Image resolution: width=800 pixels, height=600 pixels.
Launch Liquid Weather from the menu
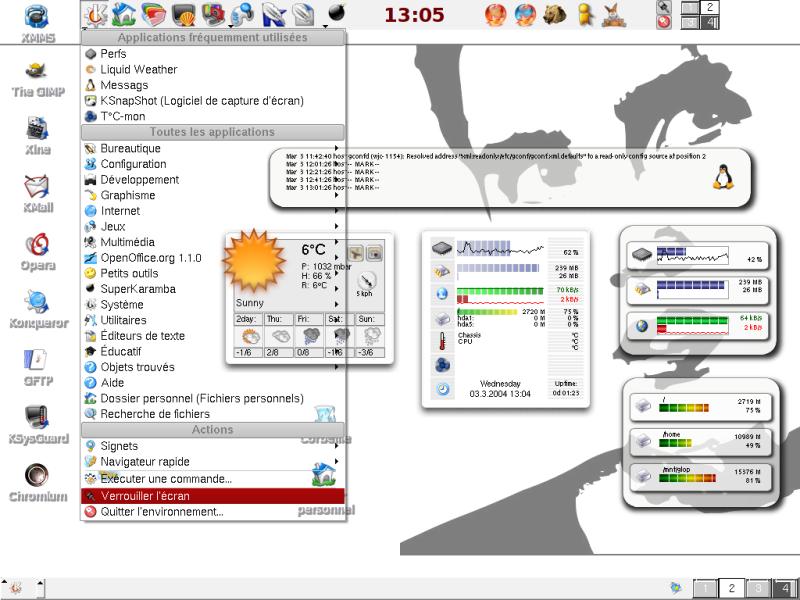click(x=213, y=69)
